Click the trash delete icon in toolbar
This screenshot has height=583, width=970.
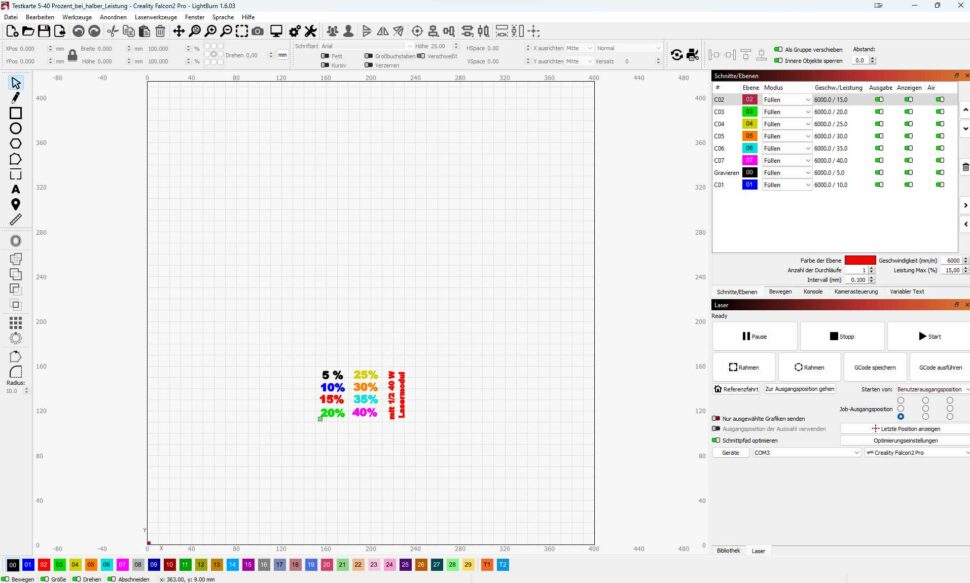(x=160, y=31)
